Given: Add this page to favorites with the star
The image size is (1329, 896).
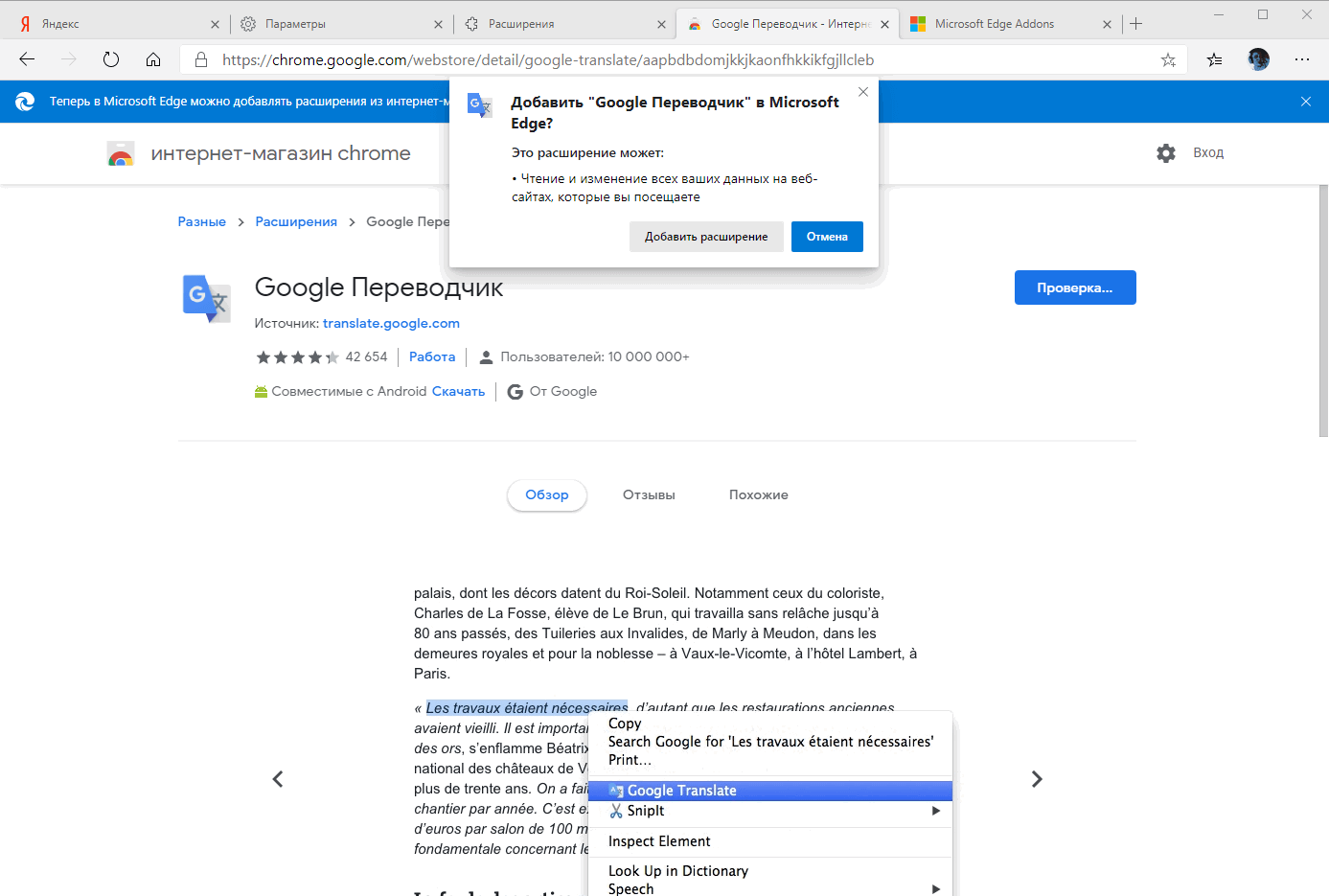Looking at the screenshot, I should pyautogui.click(x=1168, y=59).
